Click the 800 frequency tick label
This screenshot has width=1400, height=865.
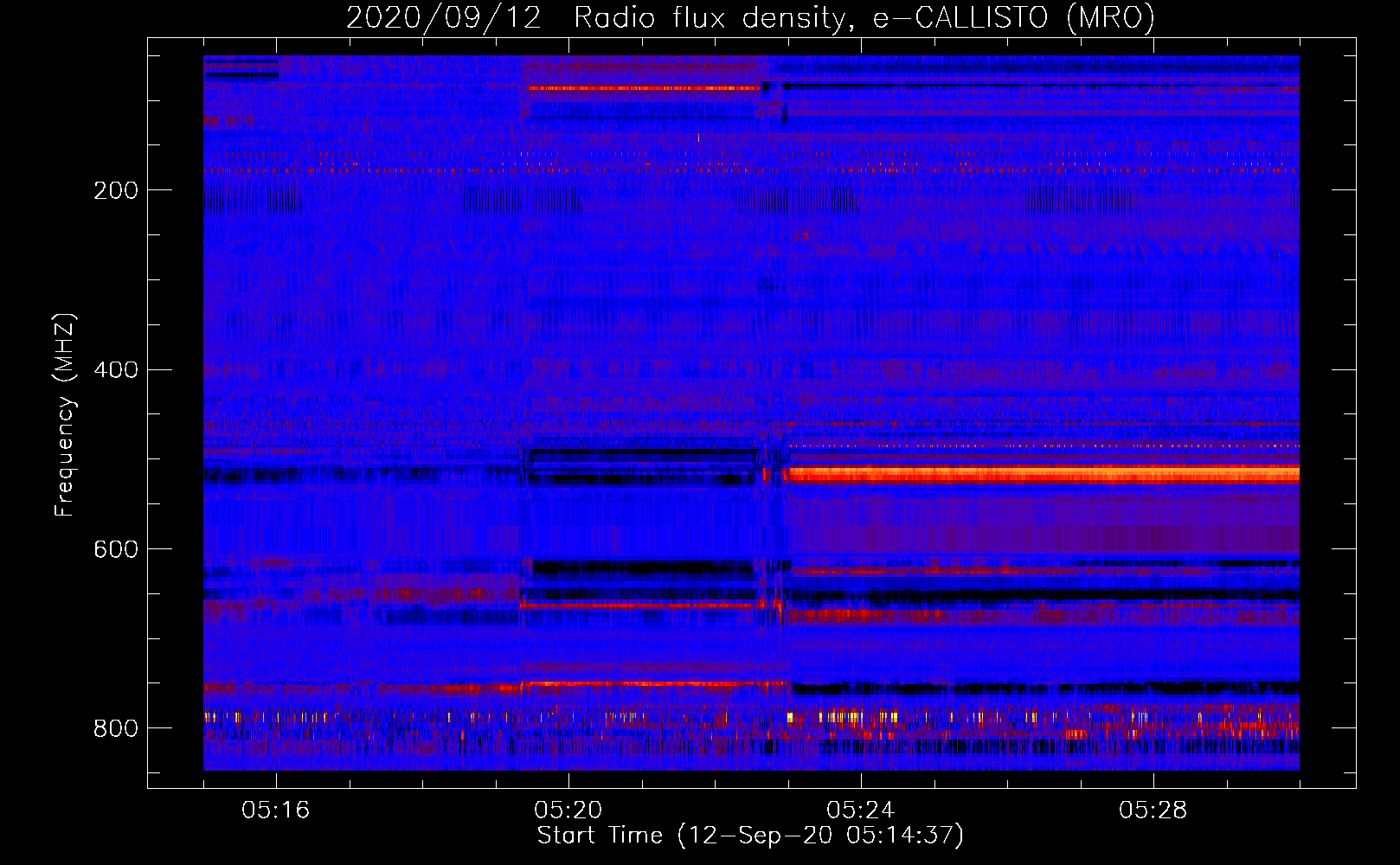(115, 728)
